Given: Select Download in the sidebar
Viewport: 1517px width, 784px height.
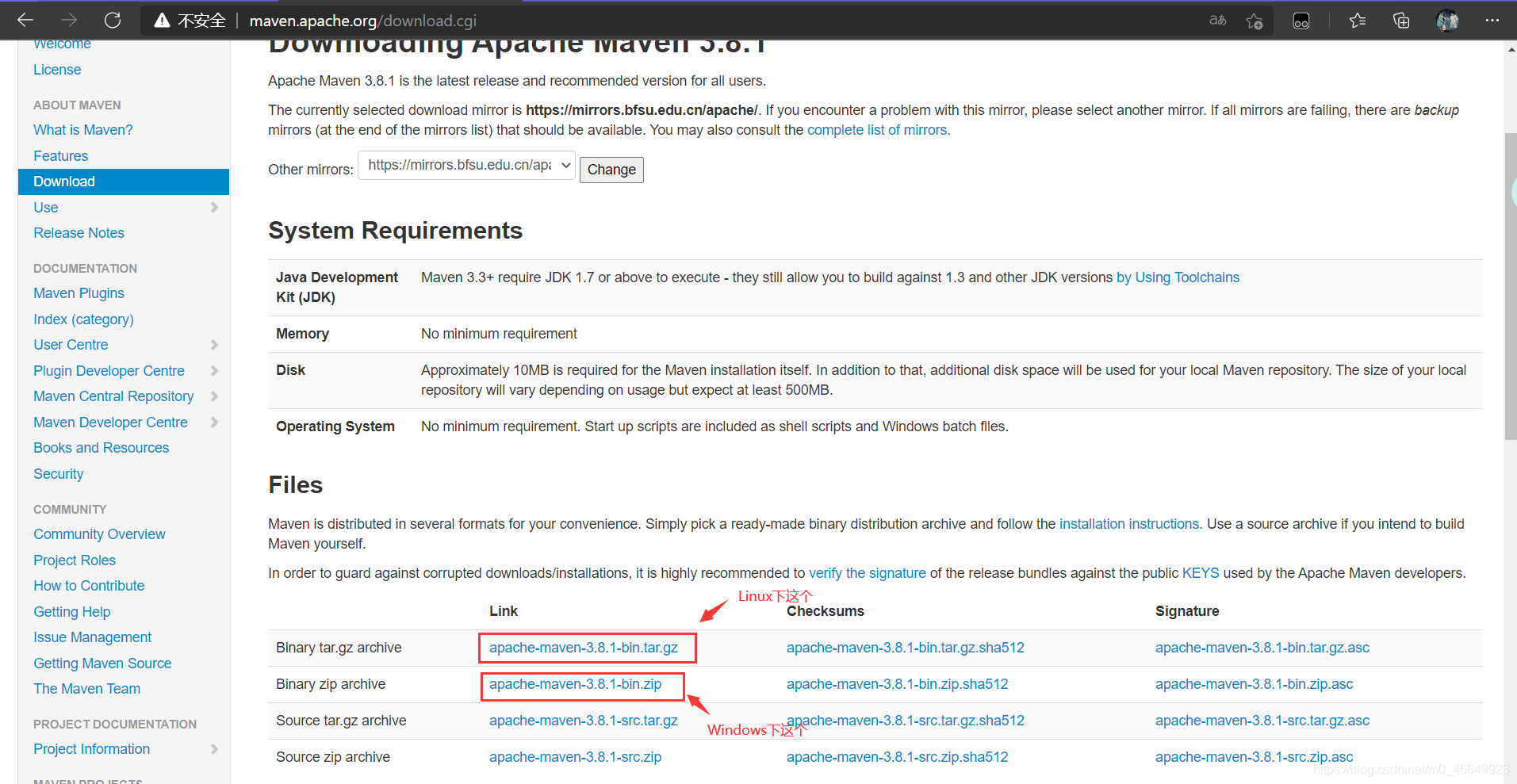Looking at the screenshot, I should tap(124, 182).
